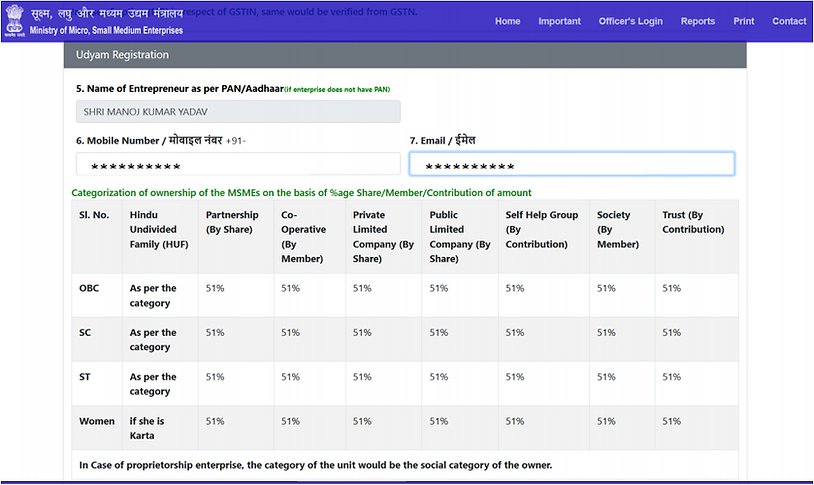This screenshot has height=485, width=814.
Task: Focus the Mobile Number input field
Action: (238, 164)
